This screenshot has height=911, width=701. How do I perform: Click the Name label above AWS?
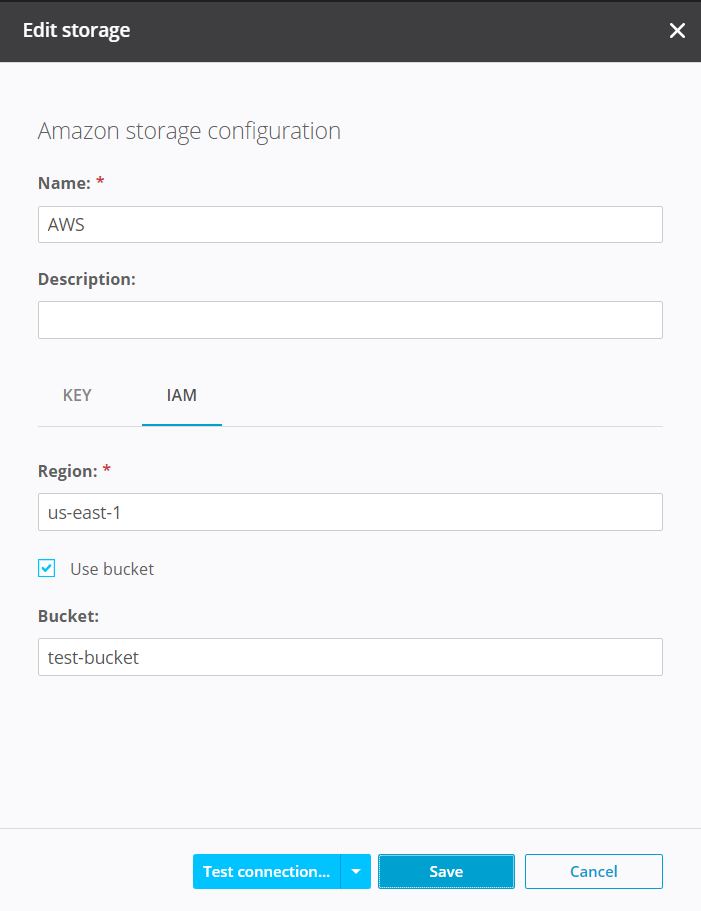[x=64, y=183]
